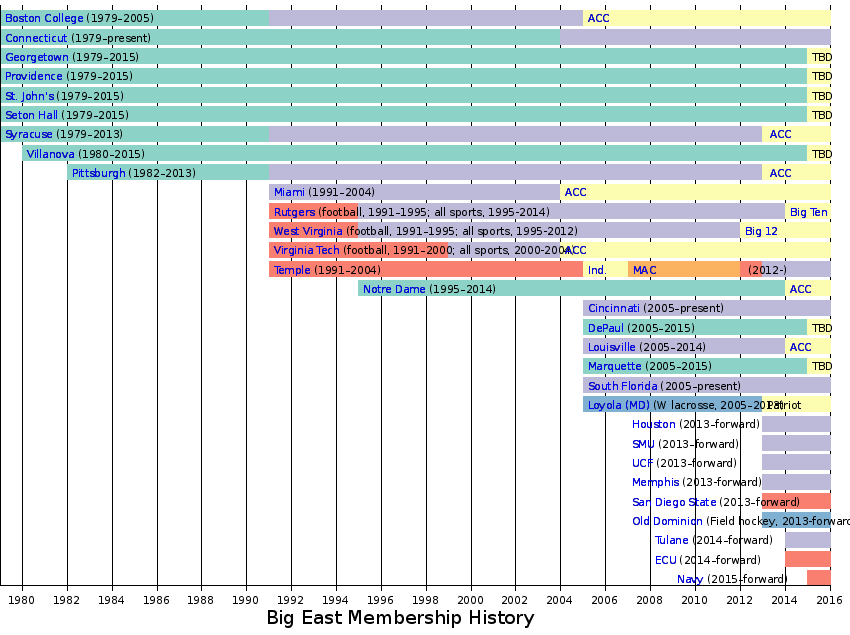
Task: Select the Cincinnati link
Action: [614, 308]
